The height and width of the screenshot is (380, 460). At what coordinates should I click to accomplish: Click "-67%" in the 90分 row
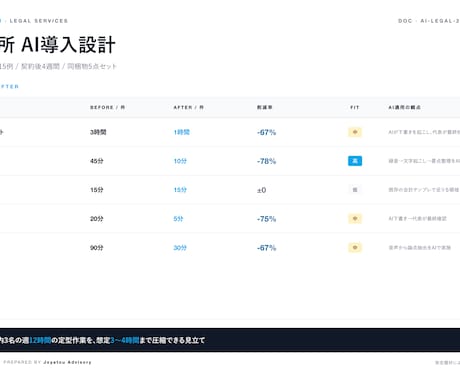266,248
